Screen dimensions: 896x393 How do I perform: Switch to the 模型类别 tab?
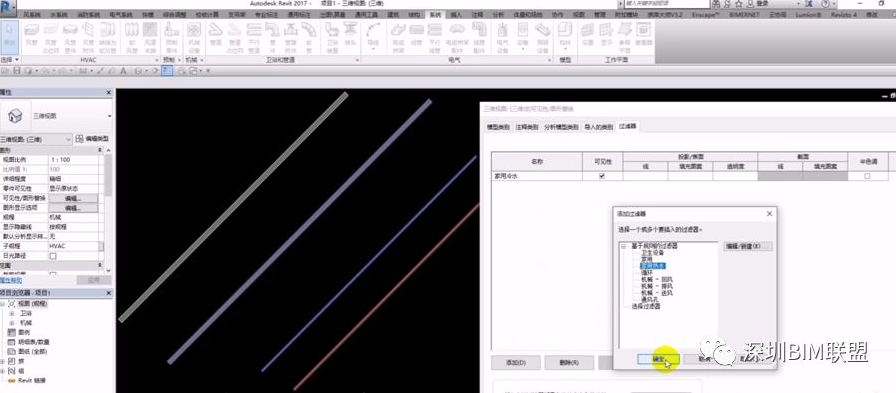click(498, 127)
